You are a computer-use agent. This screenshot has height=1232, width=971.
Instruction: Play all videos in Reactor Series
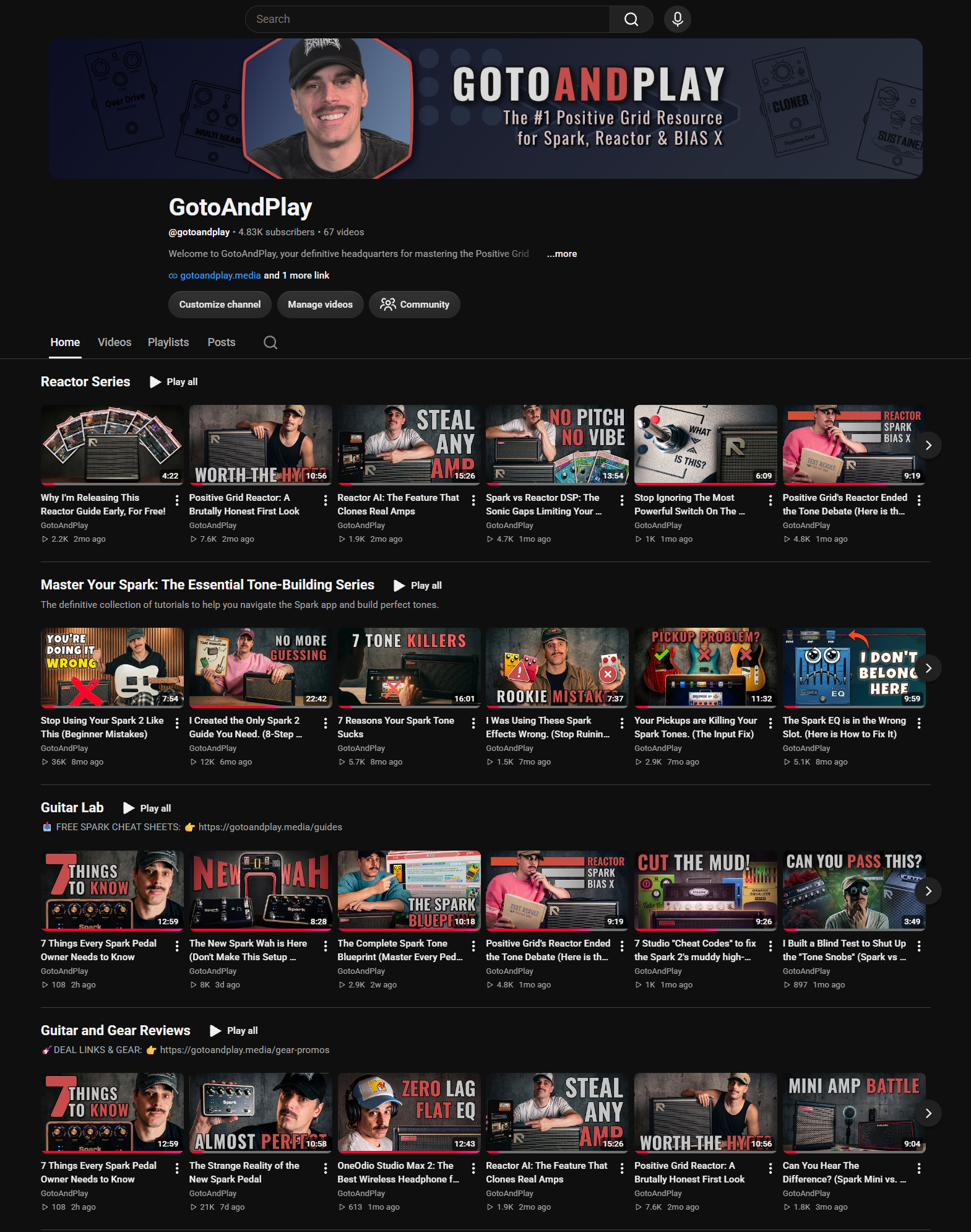coord(174,382)
